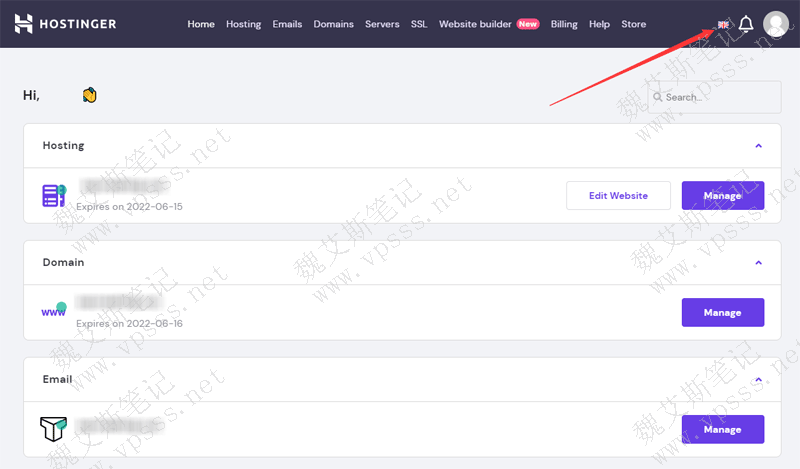This screenshot has width=800, height=469.
Task: Collapse the Hosting section
Action: point(758,146)
